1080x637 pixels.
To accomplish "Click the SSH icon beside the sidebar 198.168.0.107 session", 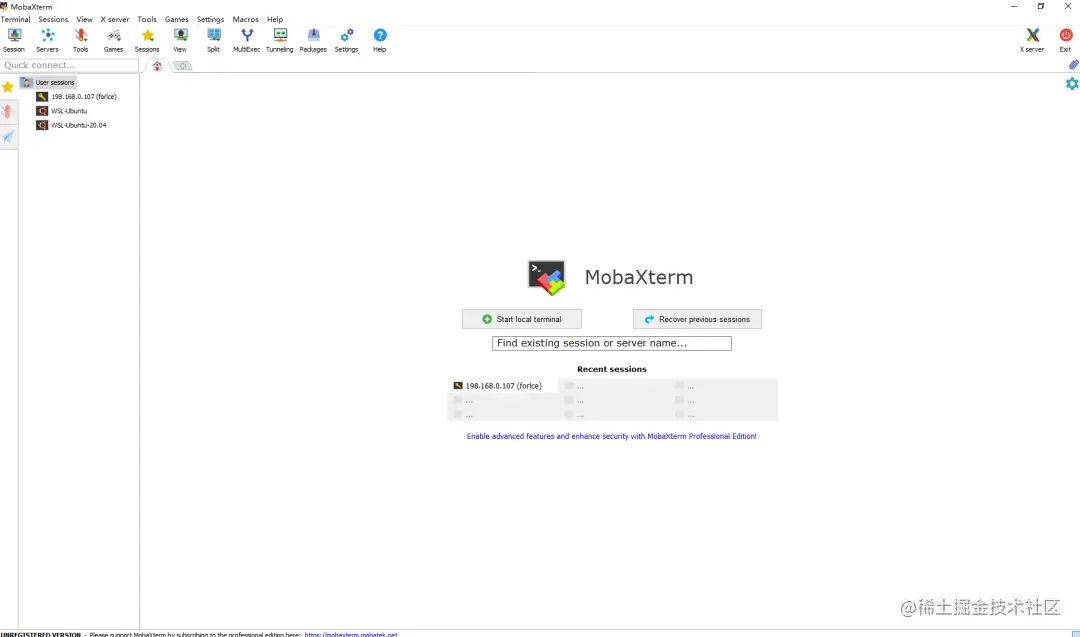I will 42,96.
